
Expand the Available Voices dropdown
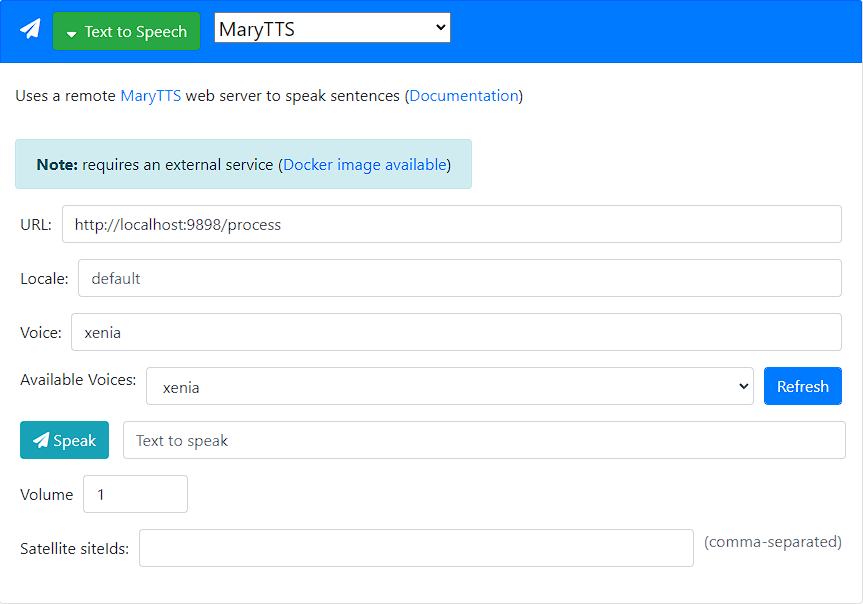(450, 386)
